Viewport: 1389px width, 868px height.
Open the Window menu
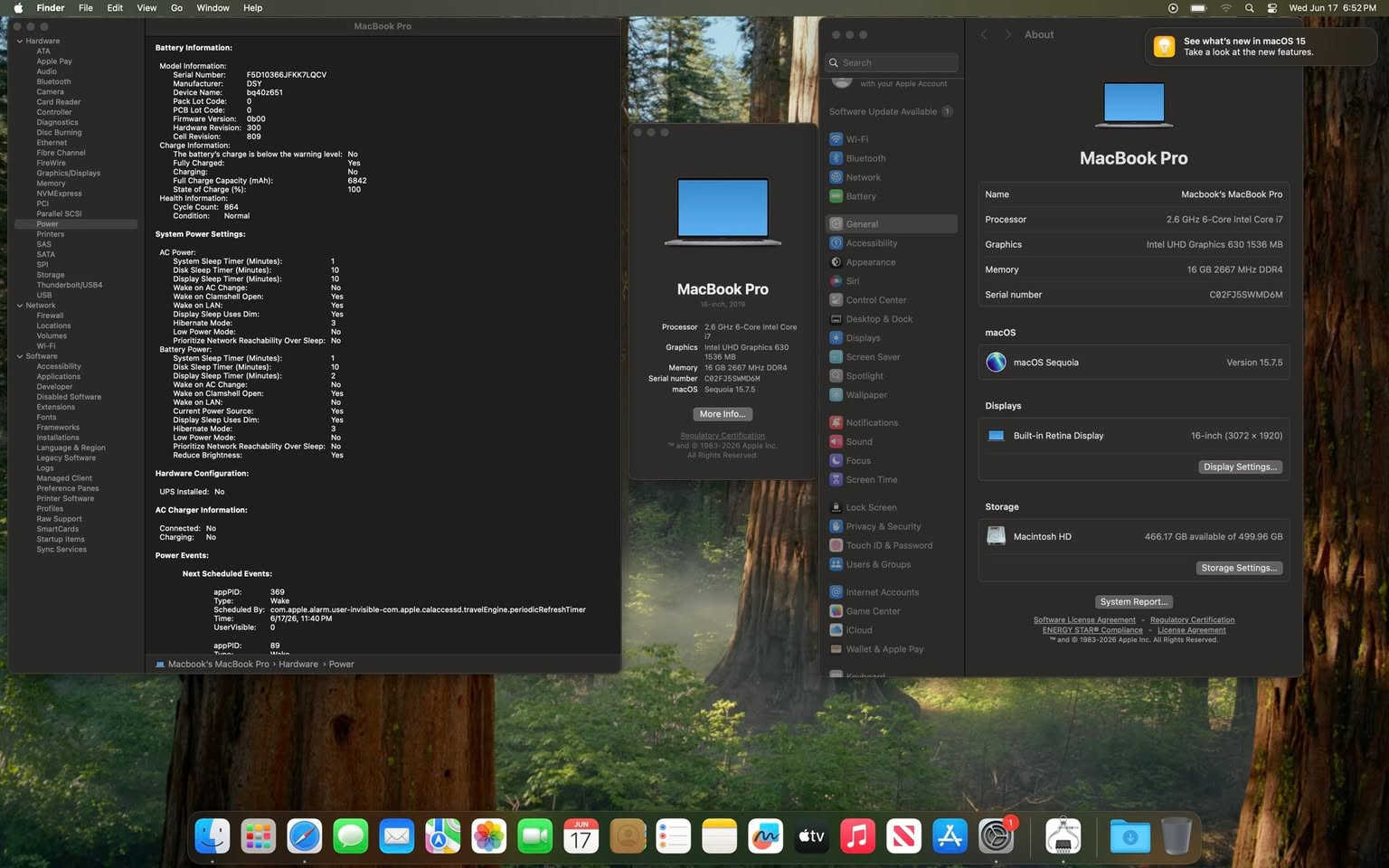pos(213,8)
